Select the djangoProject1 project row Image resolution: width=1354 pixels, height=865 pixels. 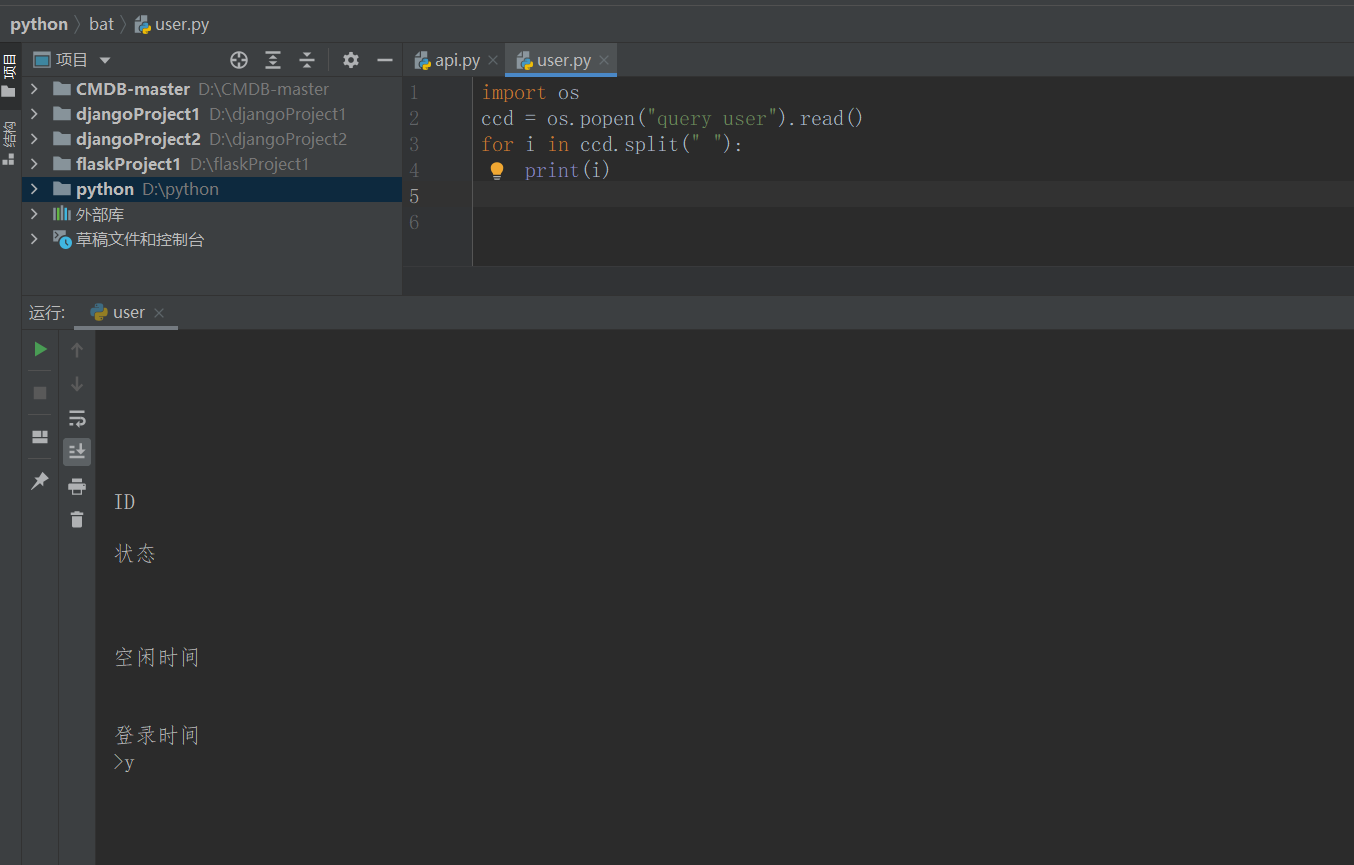point(212,114)
